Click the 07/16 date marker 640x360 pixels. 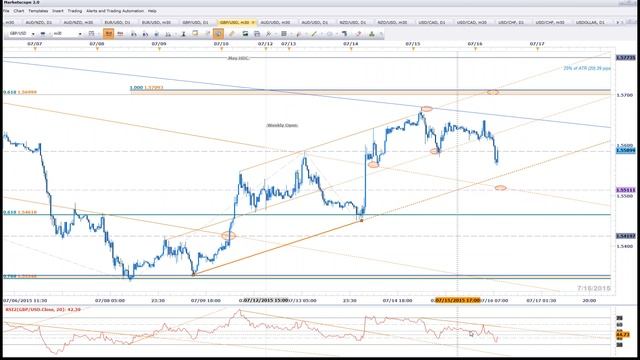[x=475, y=43]
